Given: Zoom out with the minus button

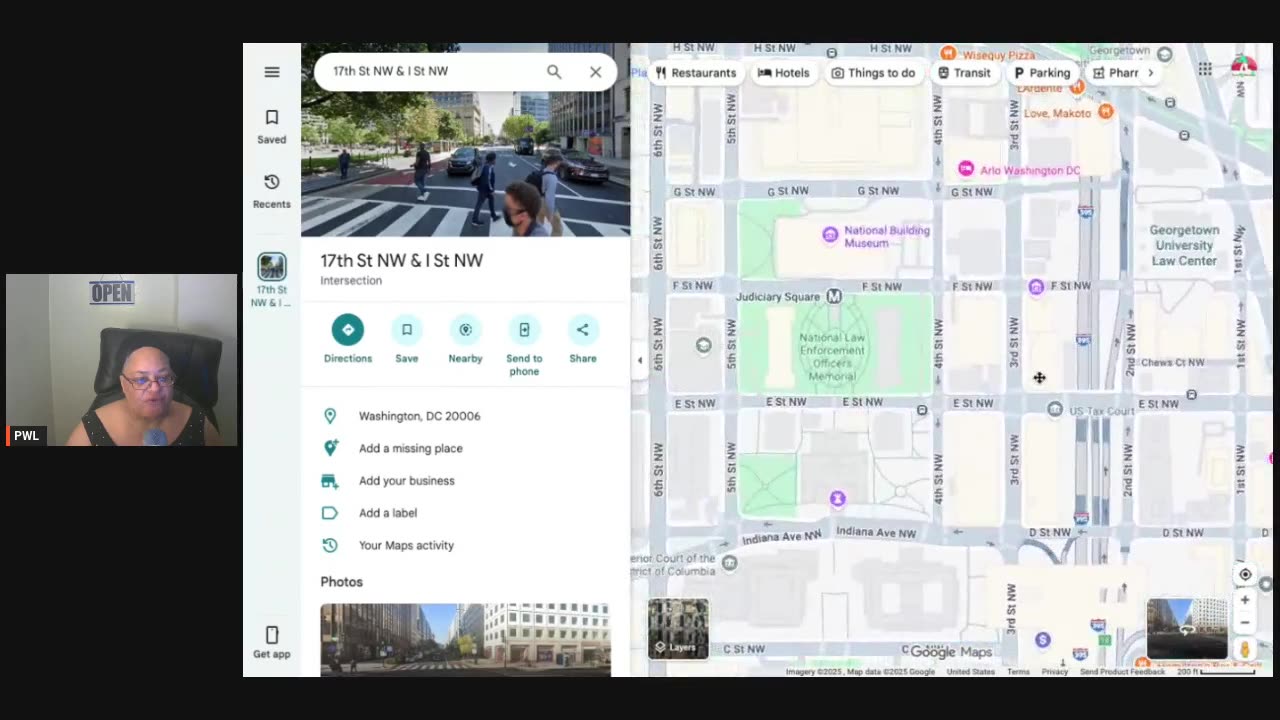Looking at the screenshot, I should [1245, 623].
